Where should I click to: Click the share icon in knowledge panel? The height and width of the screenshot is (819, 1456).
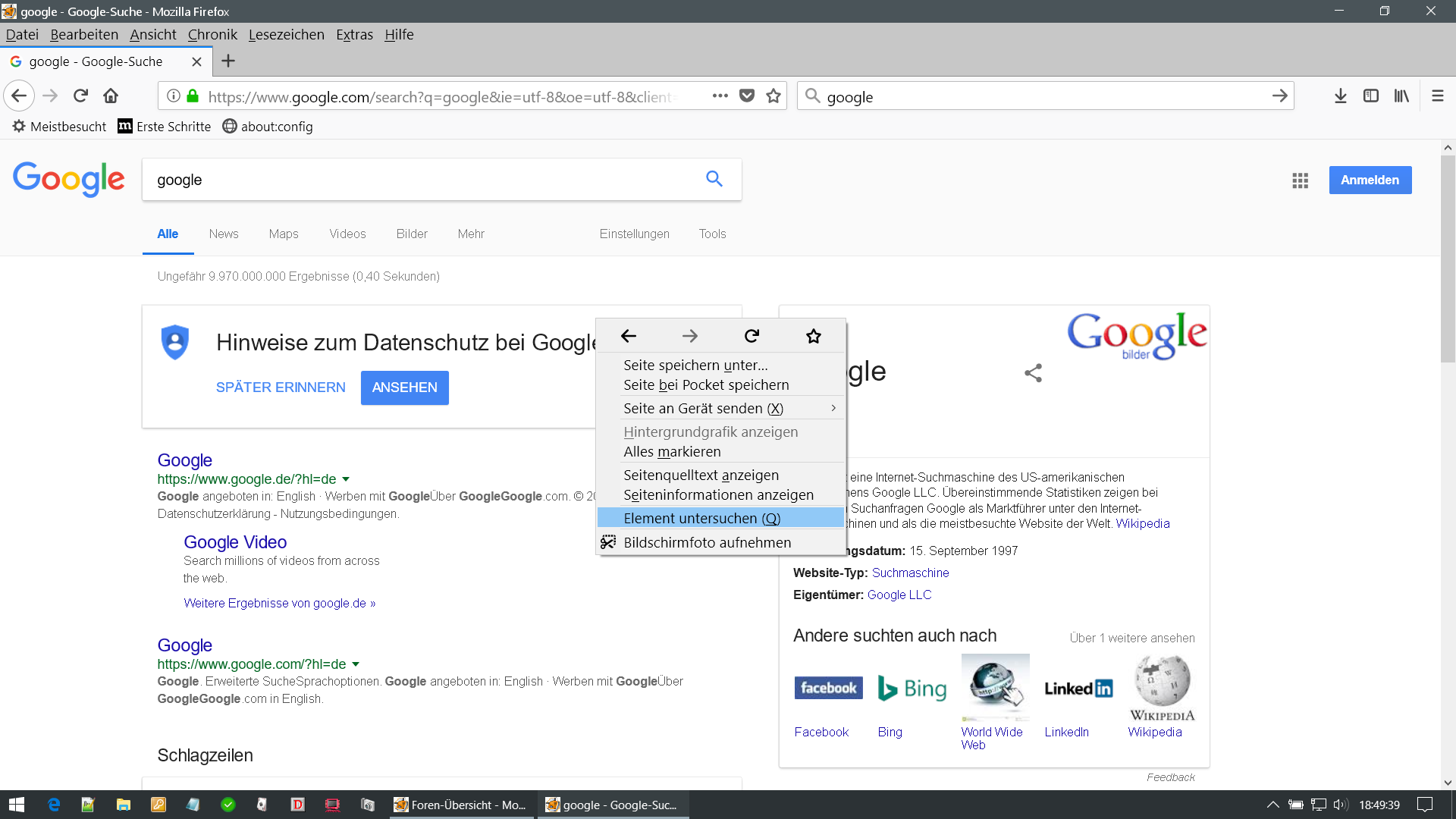click(x=1033, y=372)
